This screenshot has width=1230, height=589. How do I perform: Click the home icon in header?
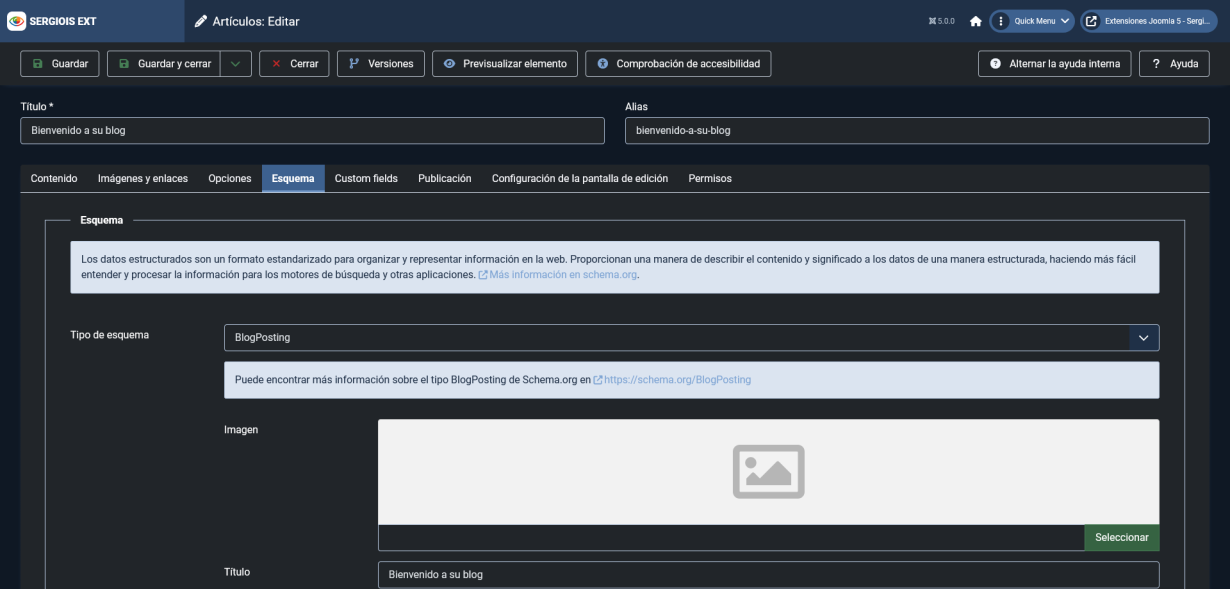tap(976, 21)
